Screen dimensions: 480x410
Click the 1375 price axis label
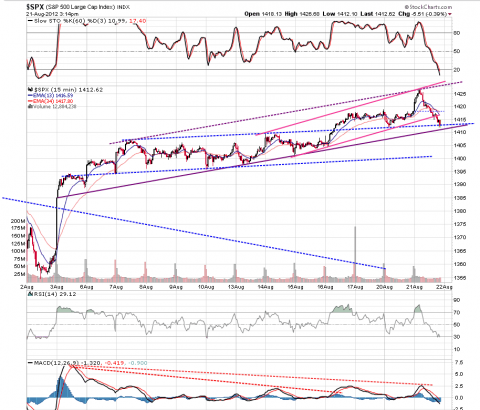460,224
